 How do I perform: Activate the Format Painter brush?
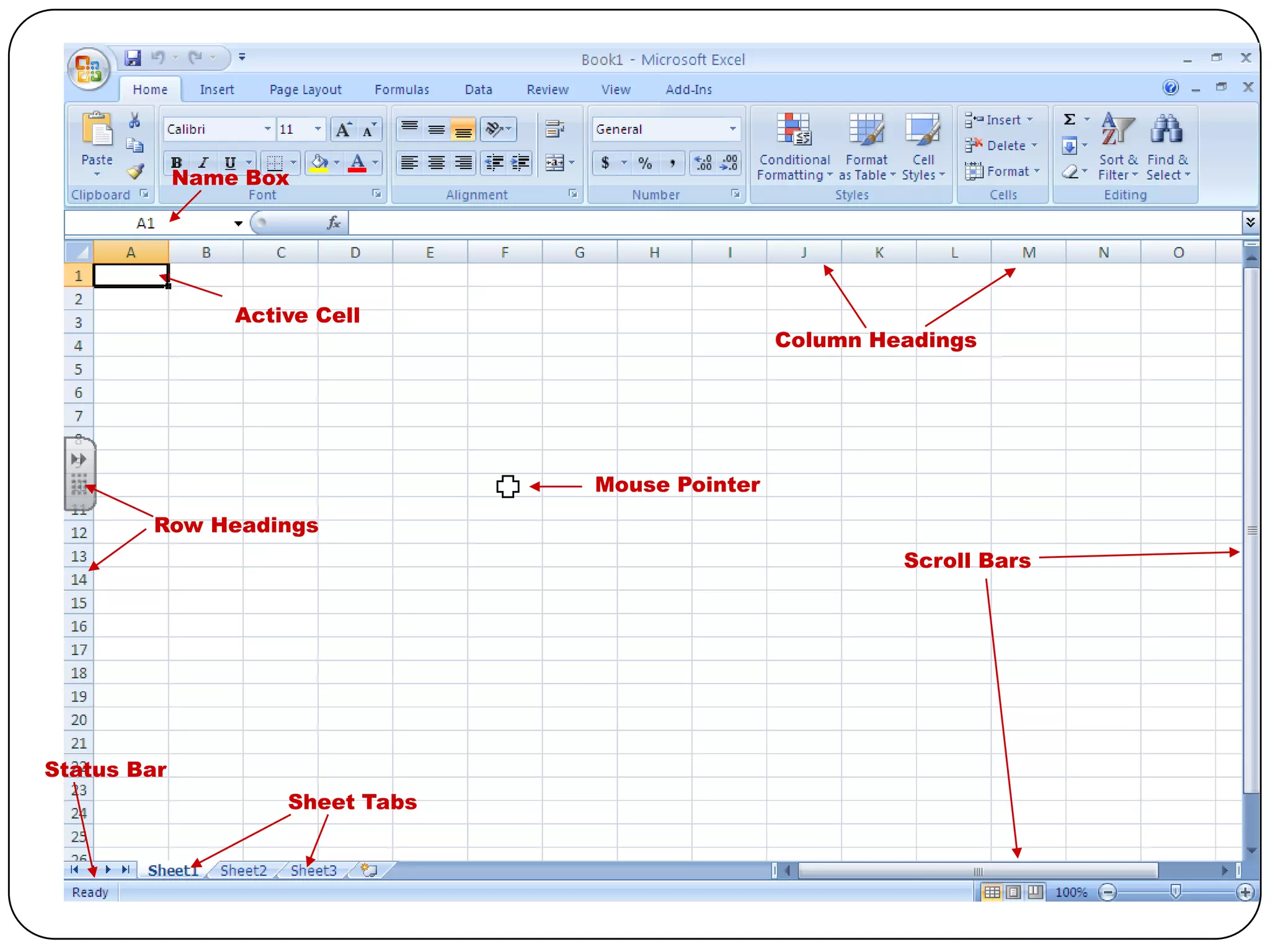pos(135,171)
